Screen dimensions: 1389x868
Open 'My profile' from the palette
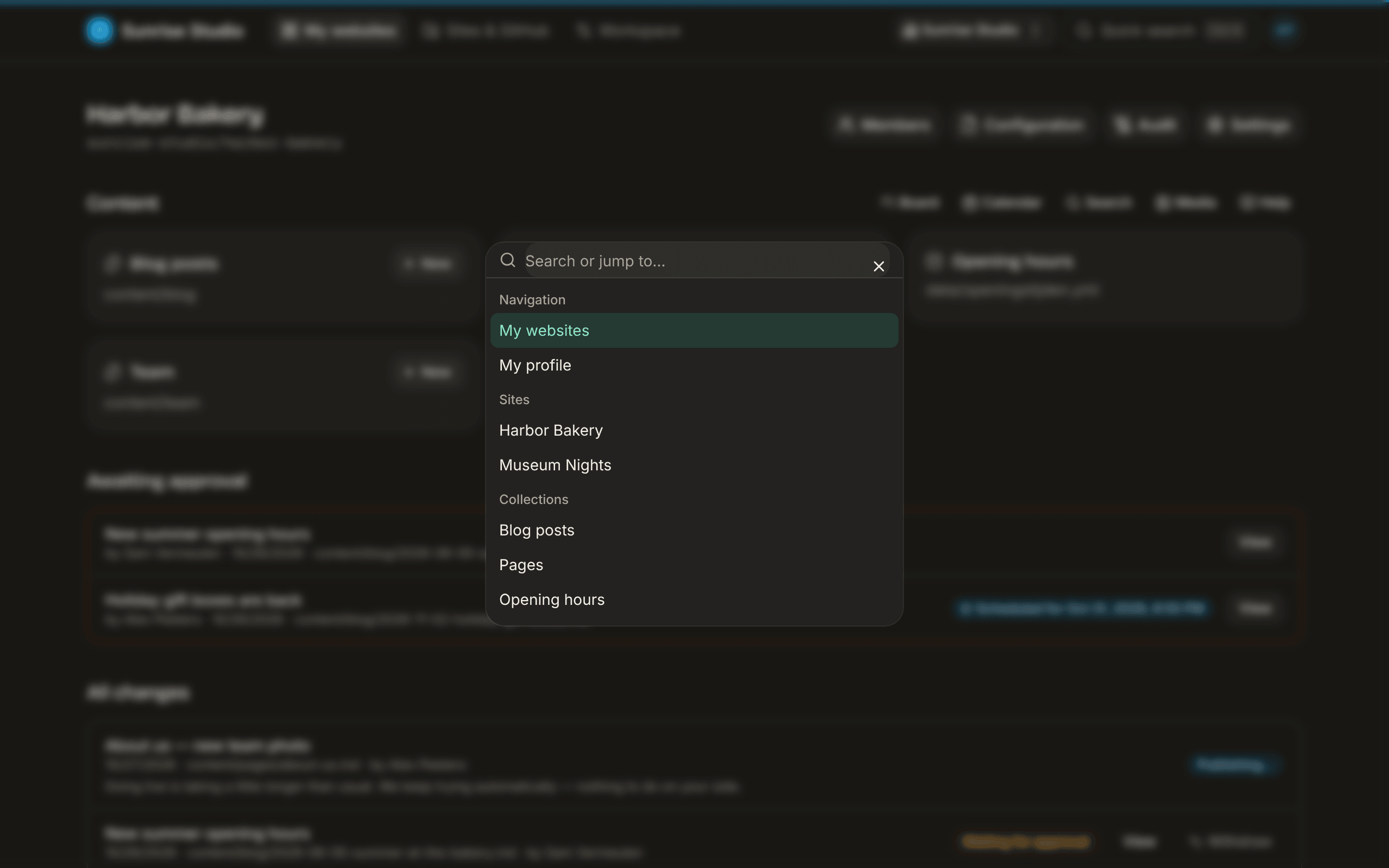click(694, 365)
